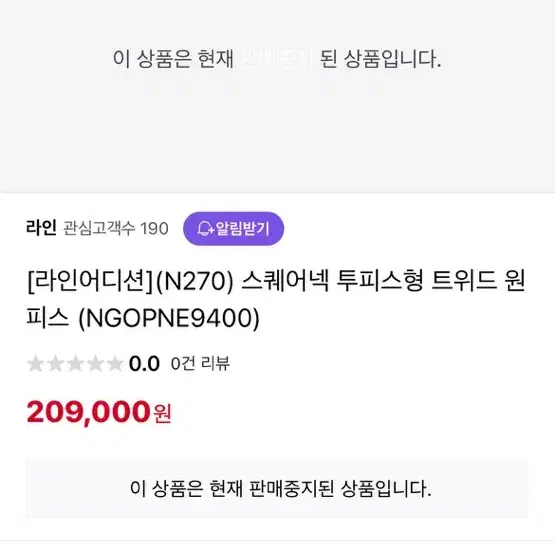Select the fourth gray rating star
Image resolution: width=555 pixels, height=555 pixels.
(95, 364)
